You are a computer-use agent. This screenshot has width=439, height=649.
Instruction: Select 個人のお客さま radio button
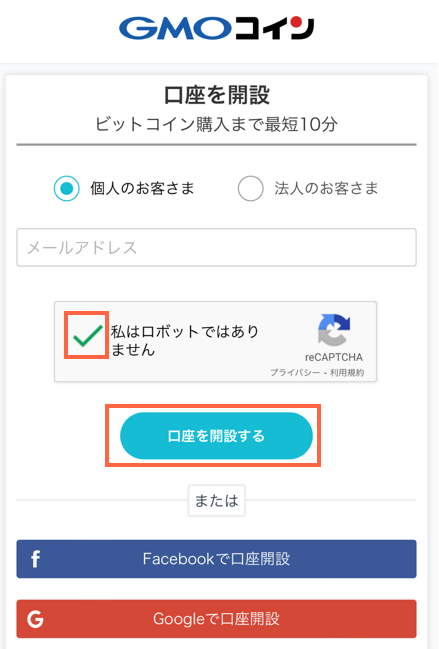tap(67, 188)
